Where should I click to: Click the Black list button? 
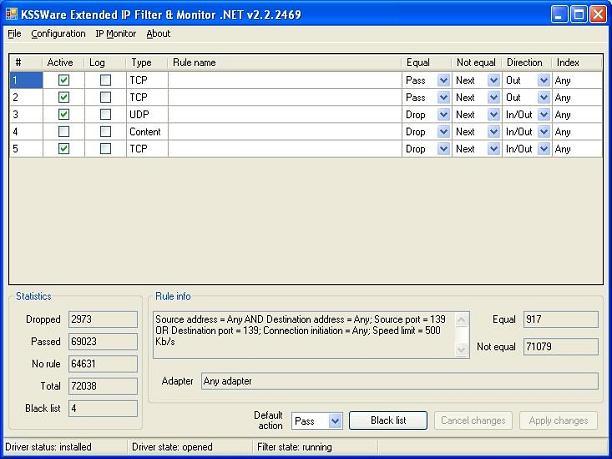click(388, 421)
